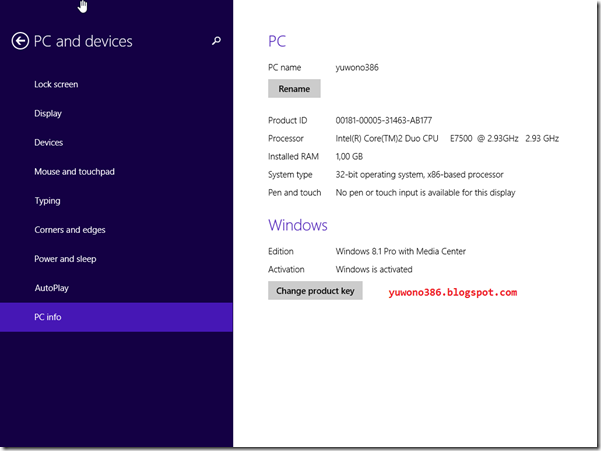Click the No pen or touch input text
This screenshot has height=451, width=601.
[x=425, y=192]
